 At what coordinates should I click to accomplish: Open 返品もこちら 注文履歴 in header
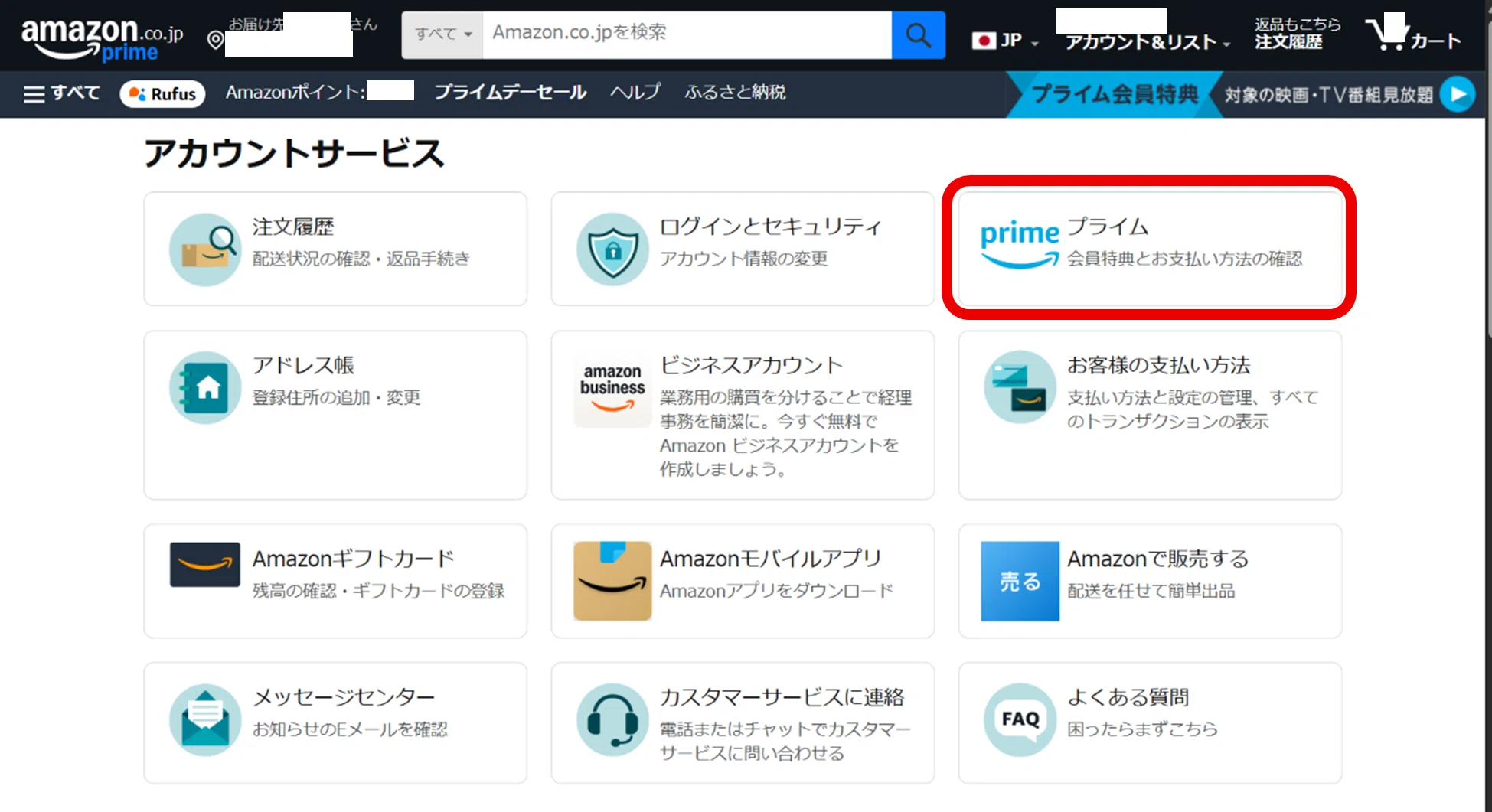(1296, 33)
